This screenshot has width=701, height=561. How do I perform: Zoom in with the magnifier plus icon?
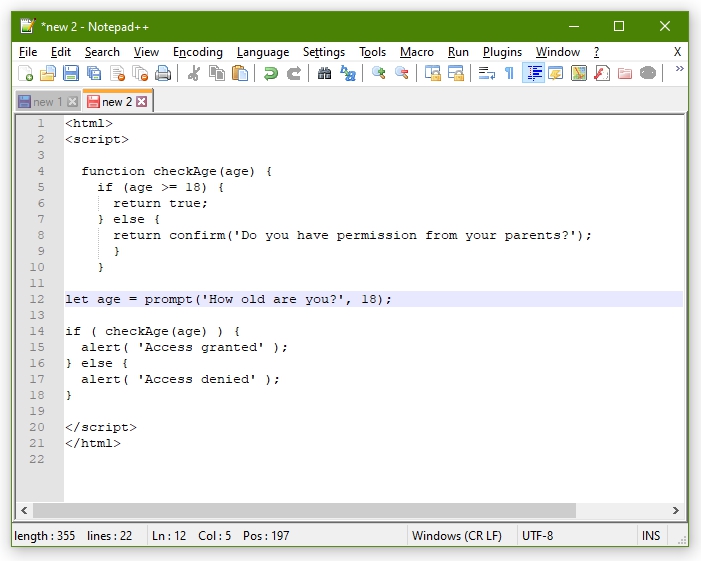tap(379, 73)
